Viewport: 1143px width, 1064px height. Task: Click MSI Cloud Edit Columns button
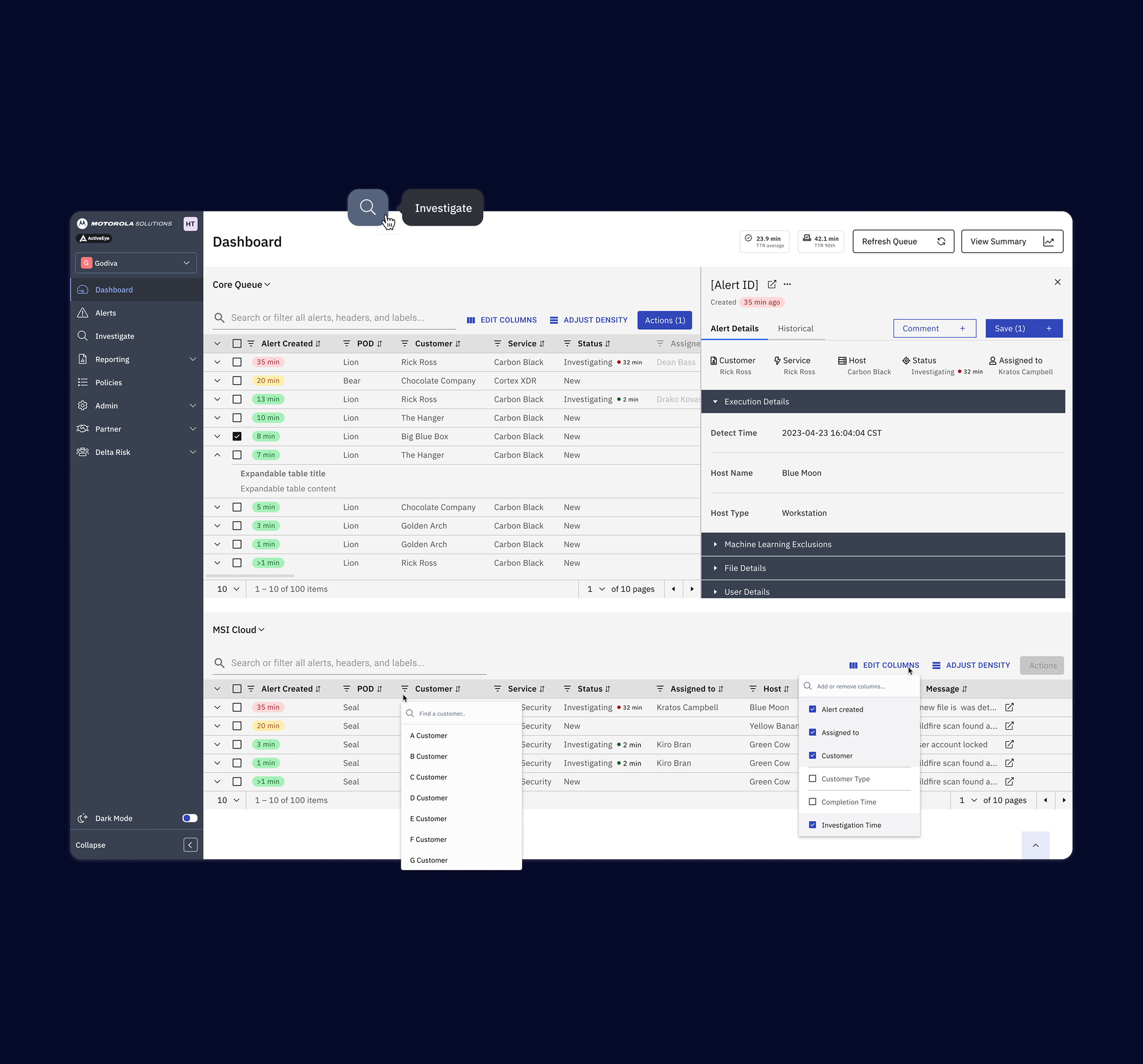pyautogui.click(x=884, y=665)
